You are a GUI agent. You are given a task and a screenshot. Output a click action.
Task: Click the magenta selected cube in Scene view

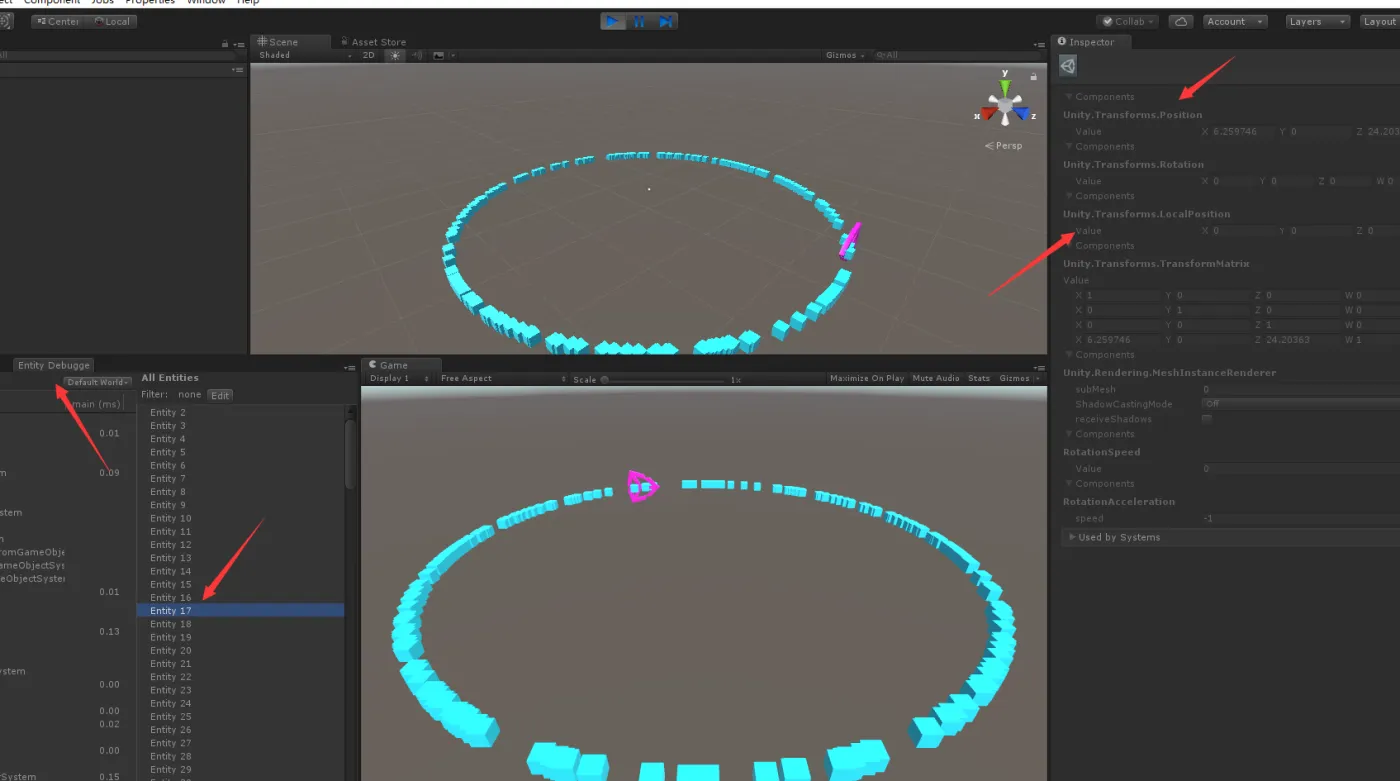coord(850,240)
